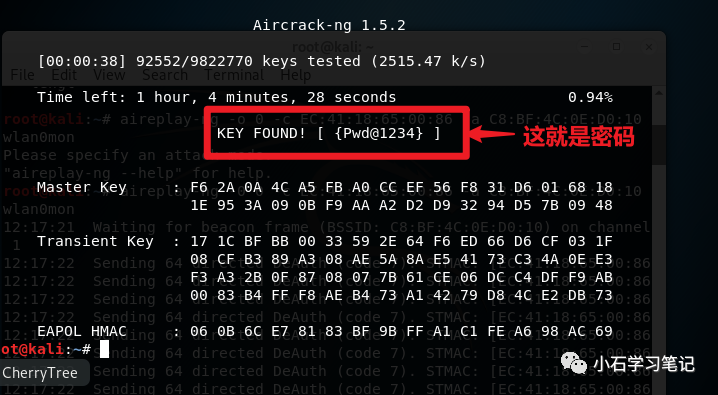Open the Help menu in terminal
The width and height of the screenshot is (718, 395).
pos(295,75)
